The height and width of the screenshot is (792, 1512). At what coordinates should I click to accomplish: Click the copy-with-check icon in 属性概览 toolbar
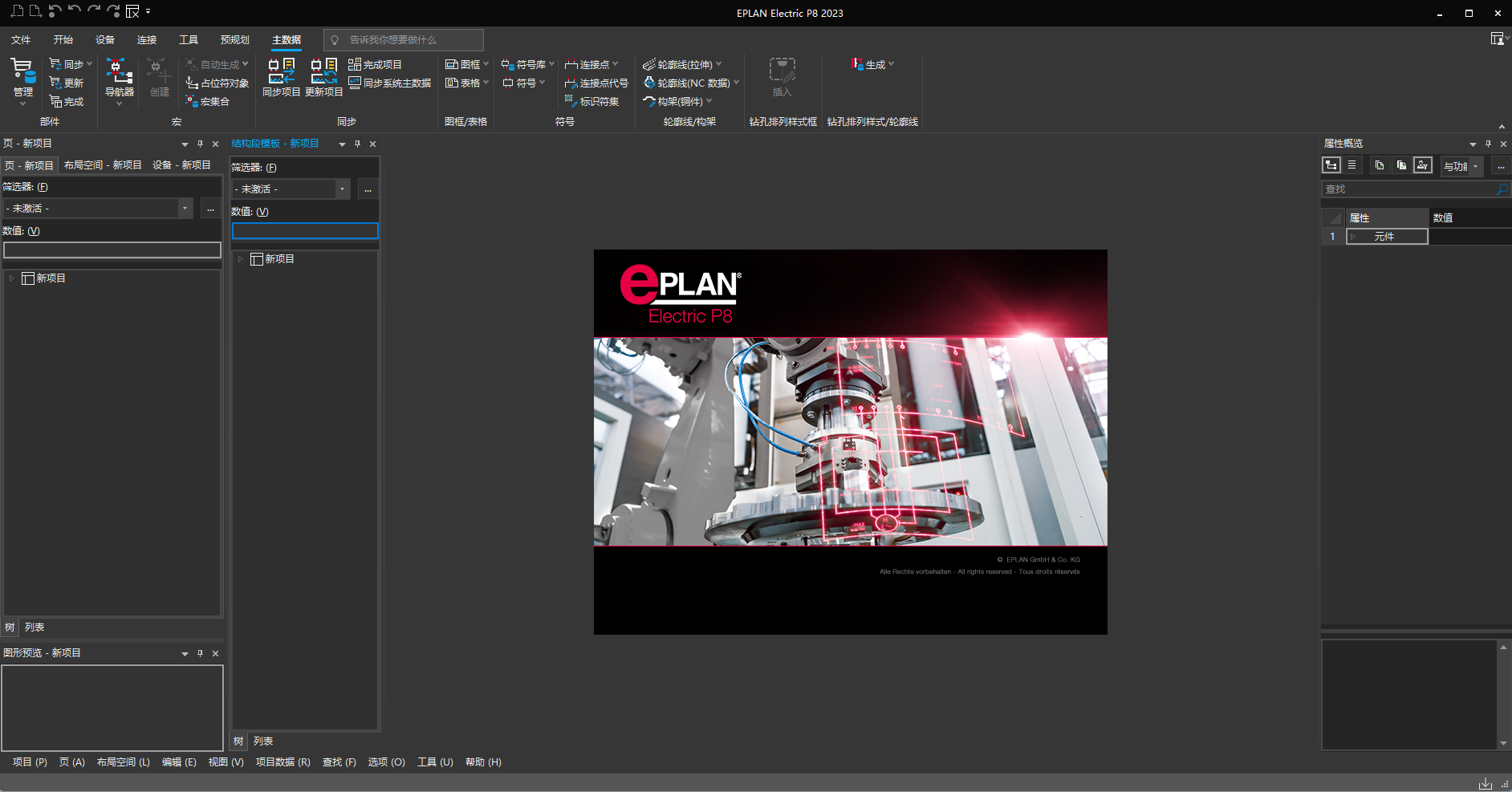(1380, 165)
